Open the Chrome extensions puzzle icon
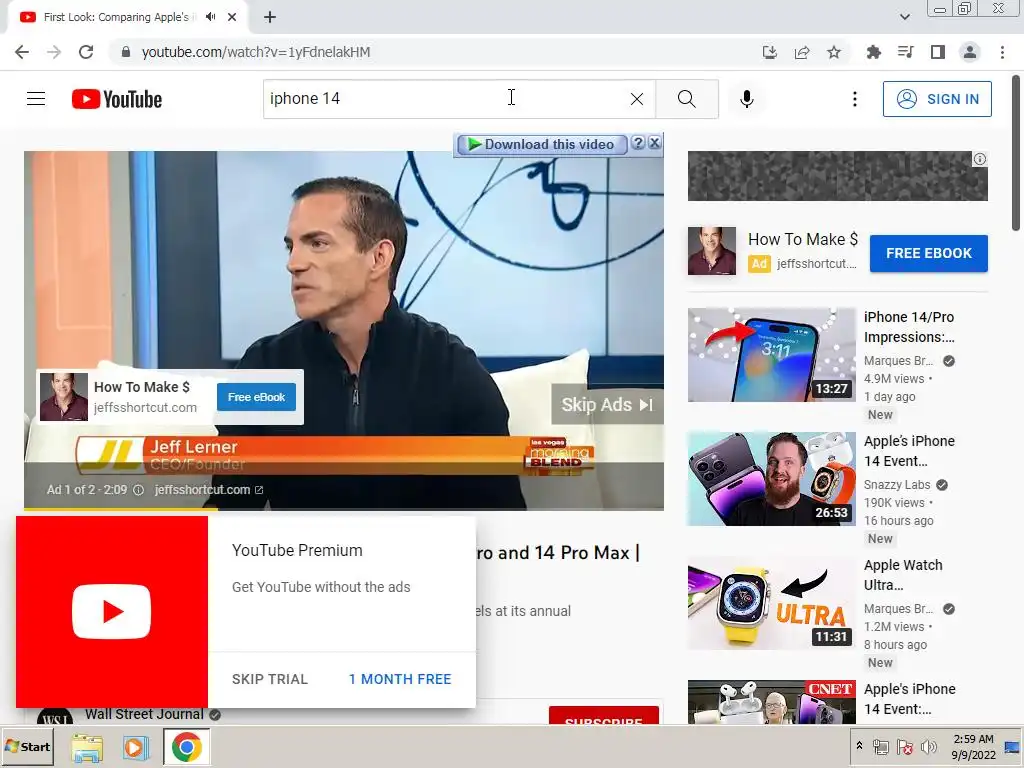Viewport: 1024px width, 768px height. point(874,52)
